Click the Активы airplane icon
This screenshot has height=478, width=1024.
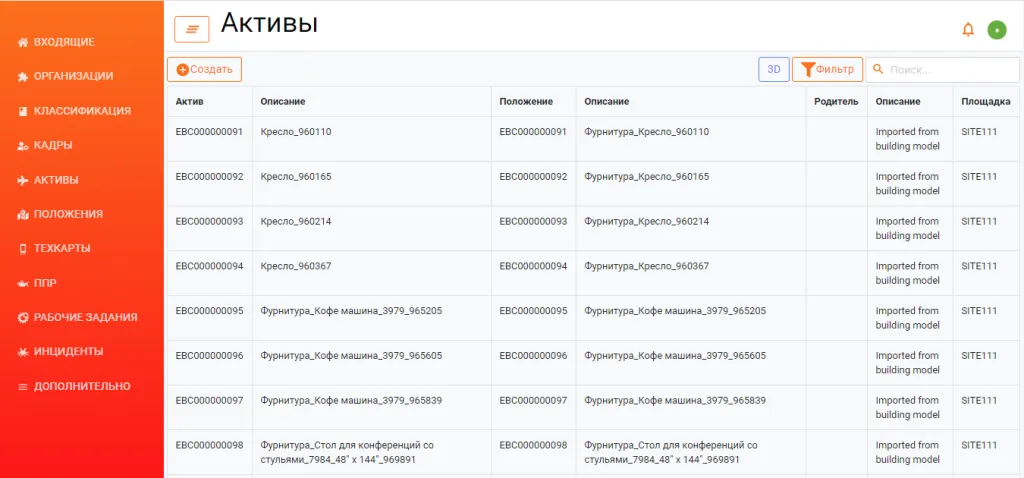tap(23, 180)
